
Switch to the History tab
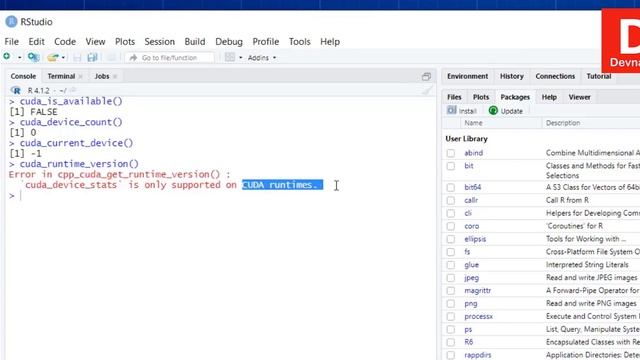click(x=511, y=76)
